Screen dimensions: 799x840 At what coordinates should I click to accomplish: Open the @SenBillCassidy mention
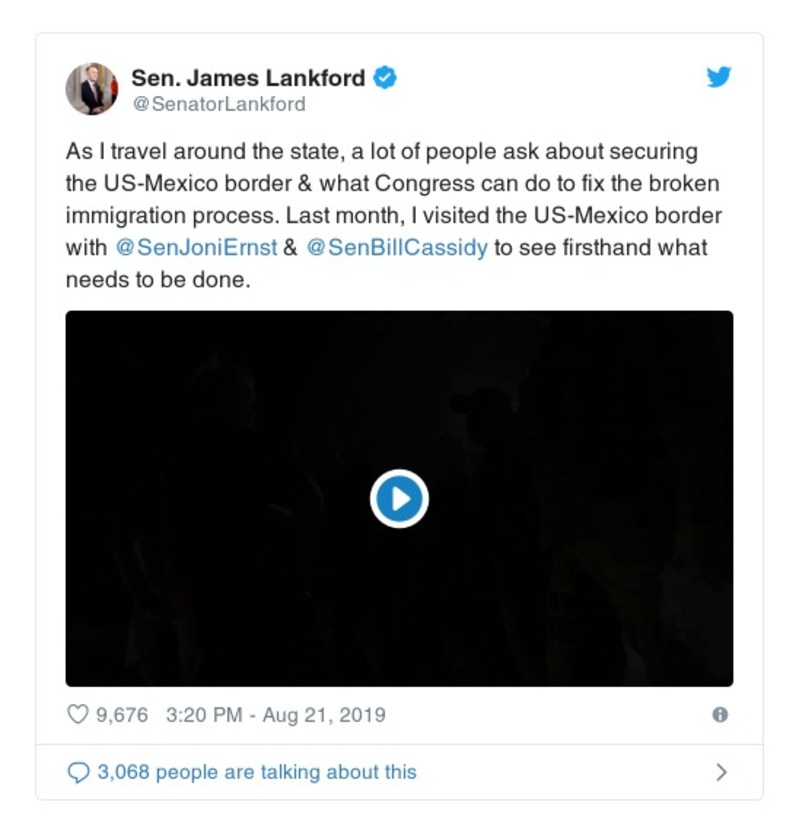(x=397, y=248)
